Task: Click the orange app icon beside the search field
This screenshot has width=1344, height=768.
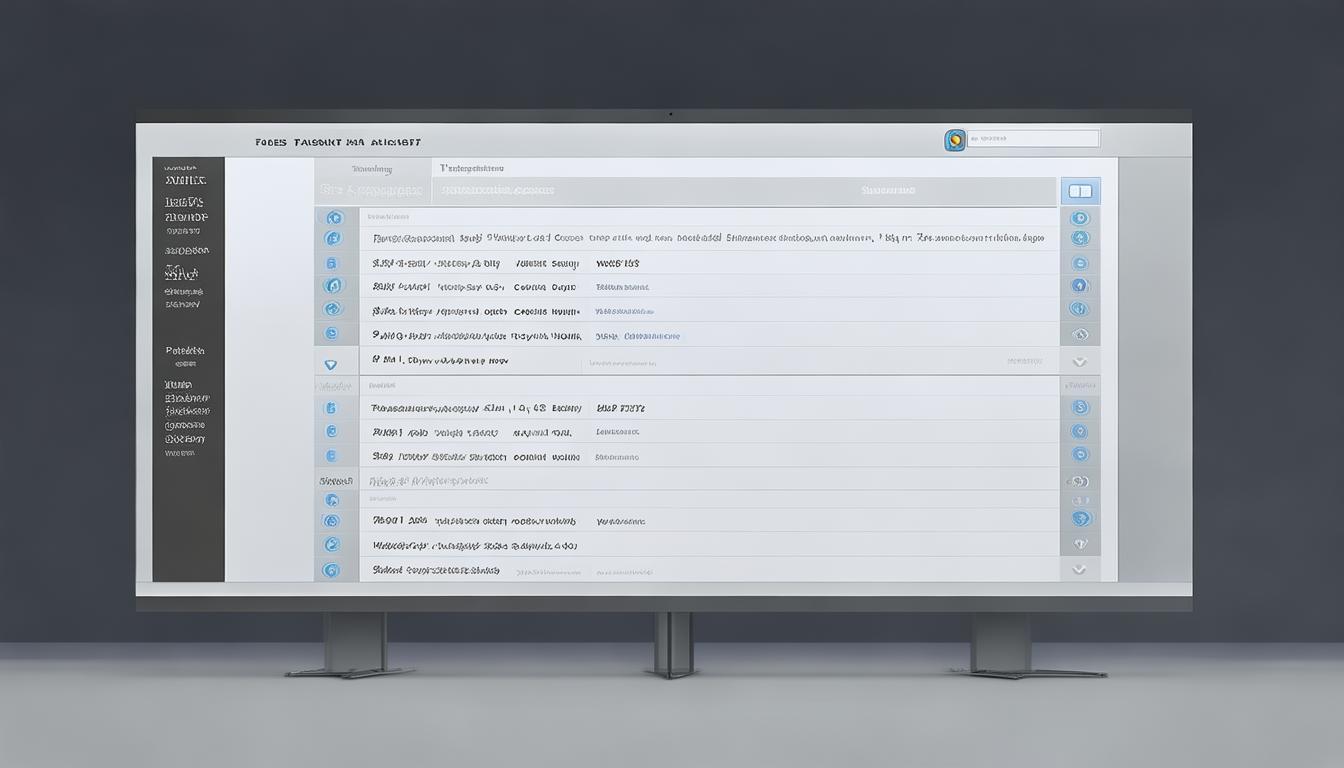Action: (x=955, y=140)
